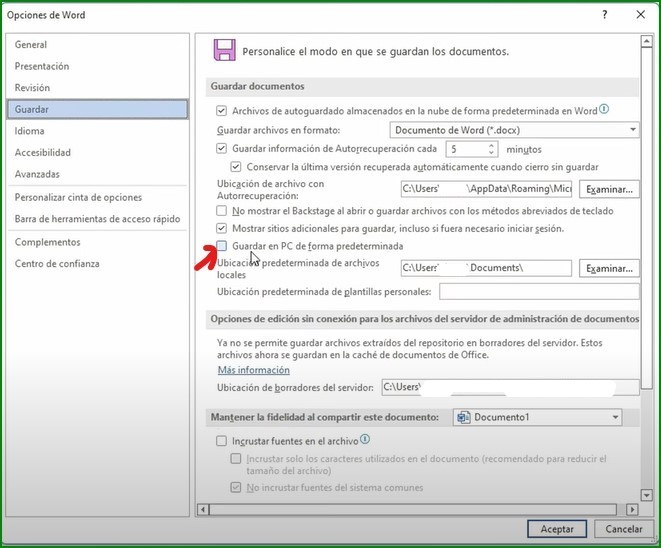
Task: Open the Revisión category
Action: 98,88
